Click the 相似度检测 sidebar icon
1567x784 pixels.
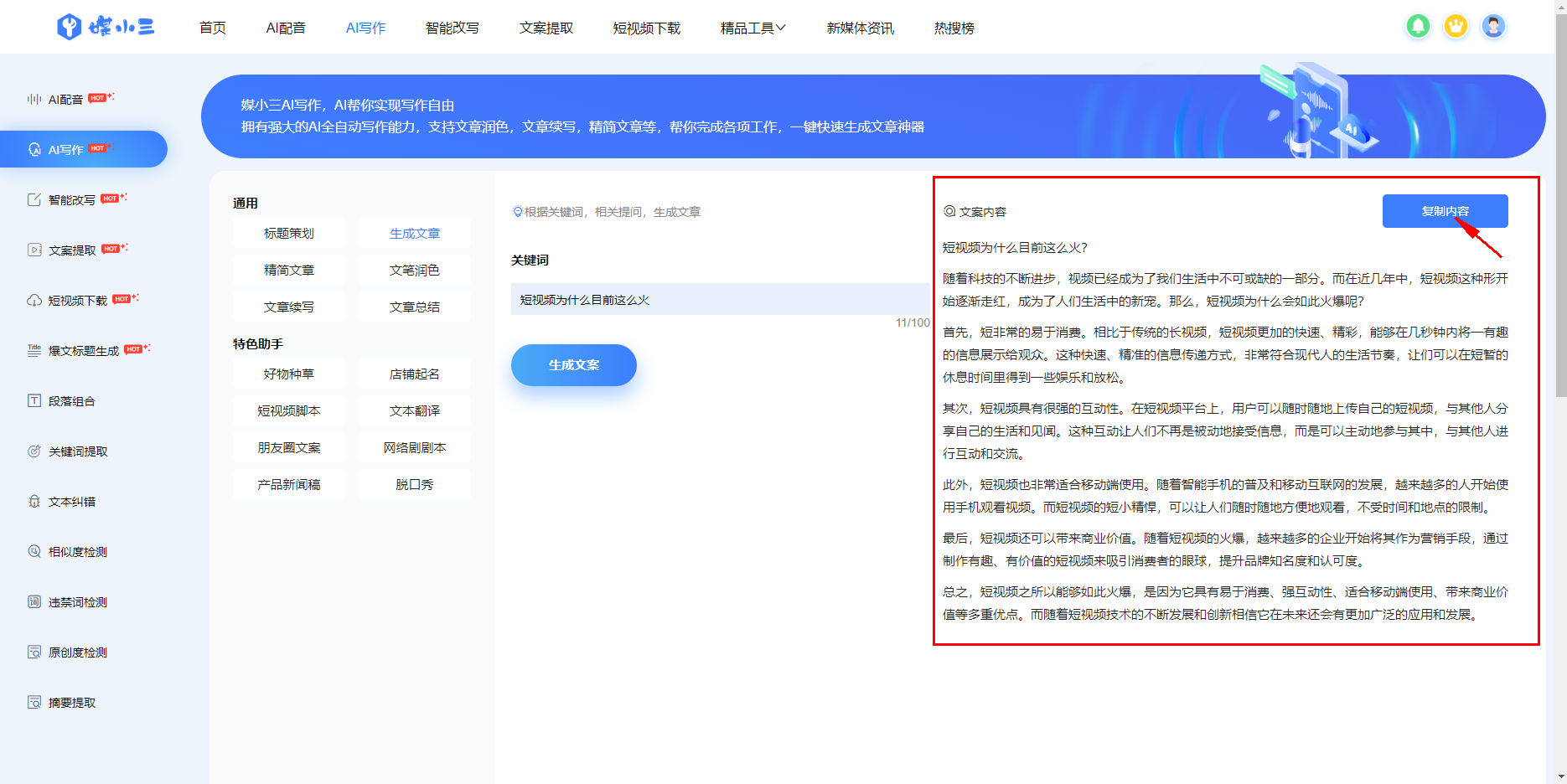click(34, 551)
